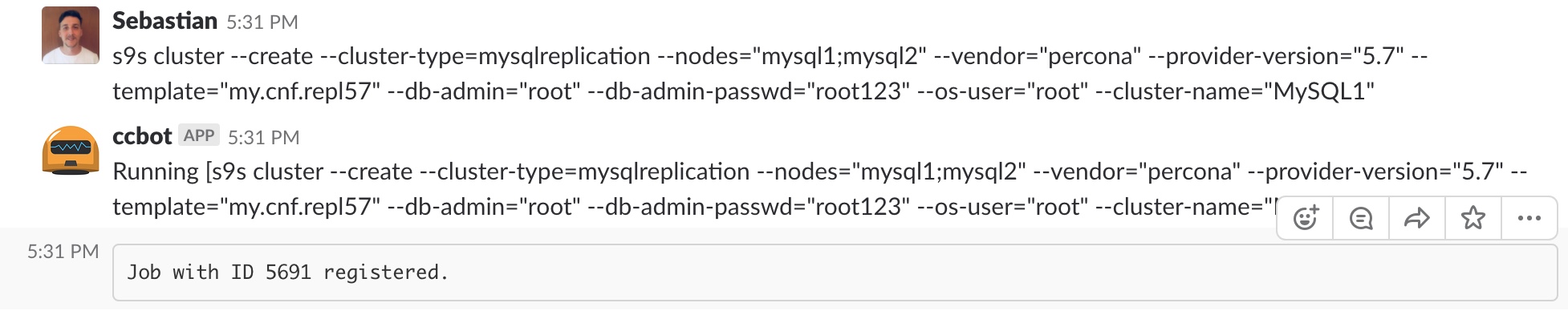
Task: Click the APP badge beside ccbot
Action: pos(199,135)
